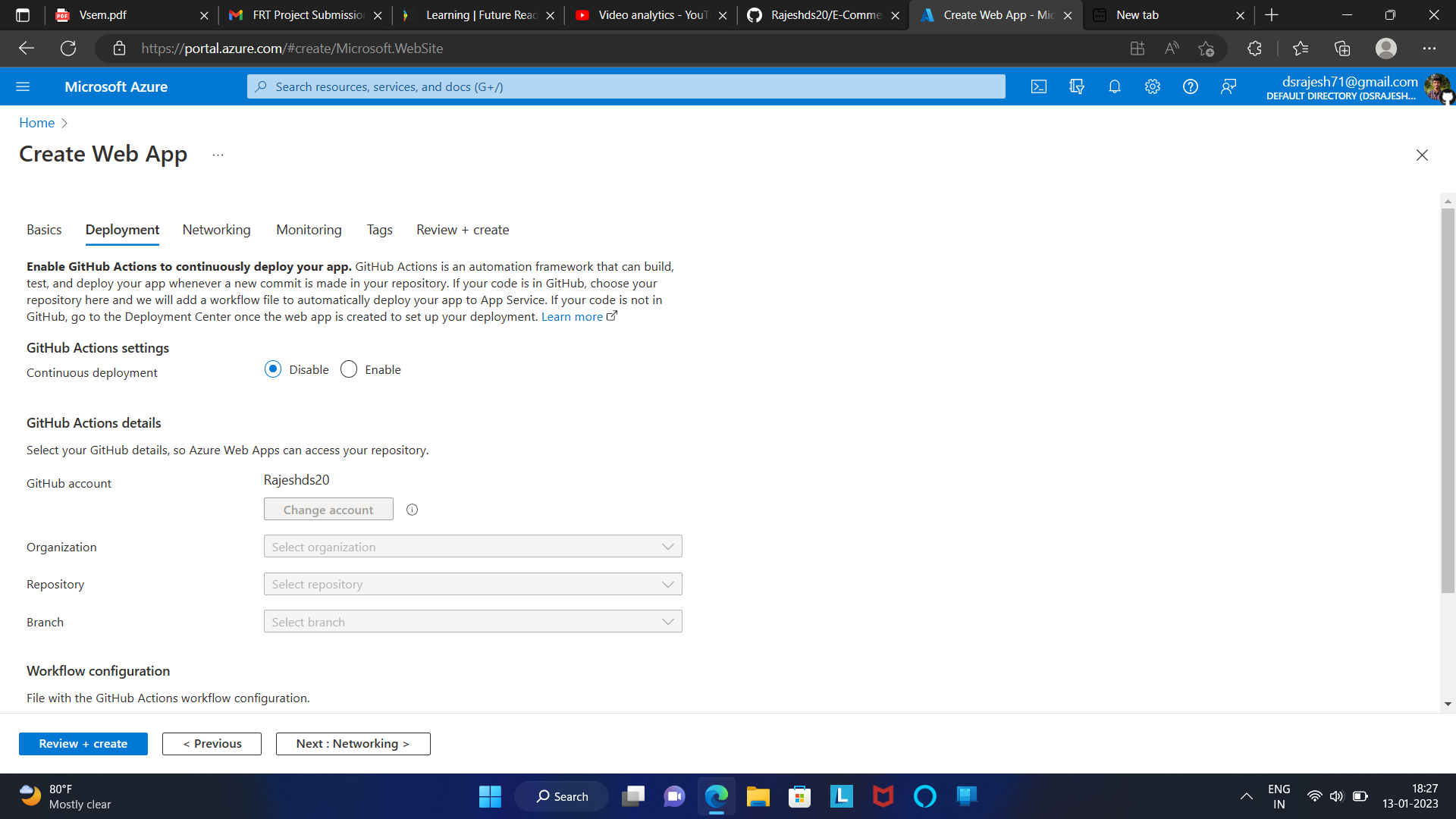Expand the Select branch dropdown
The height and width of the screenshot is (819, 1456).
[x=472, y=621]
